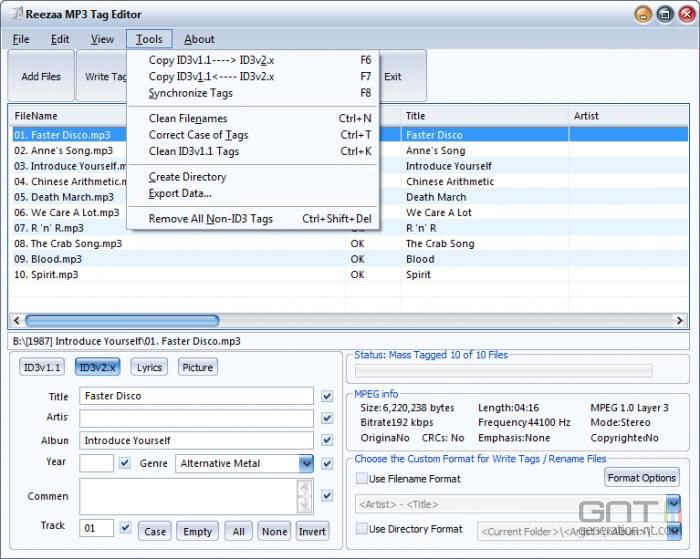700x559 pixels.
Task: Enable Use Filename Format checkbox
Action: point(361,478)
